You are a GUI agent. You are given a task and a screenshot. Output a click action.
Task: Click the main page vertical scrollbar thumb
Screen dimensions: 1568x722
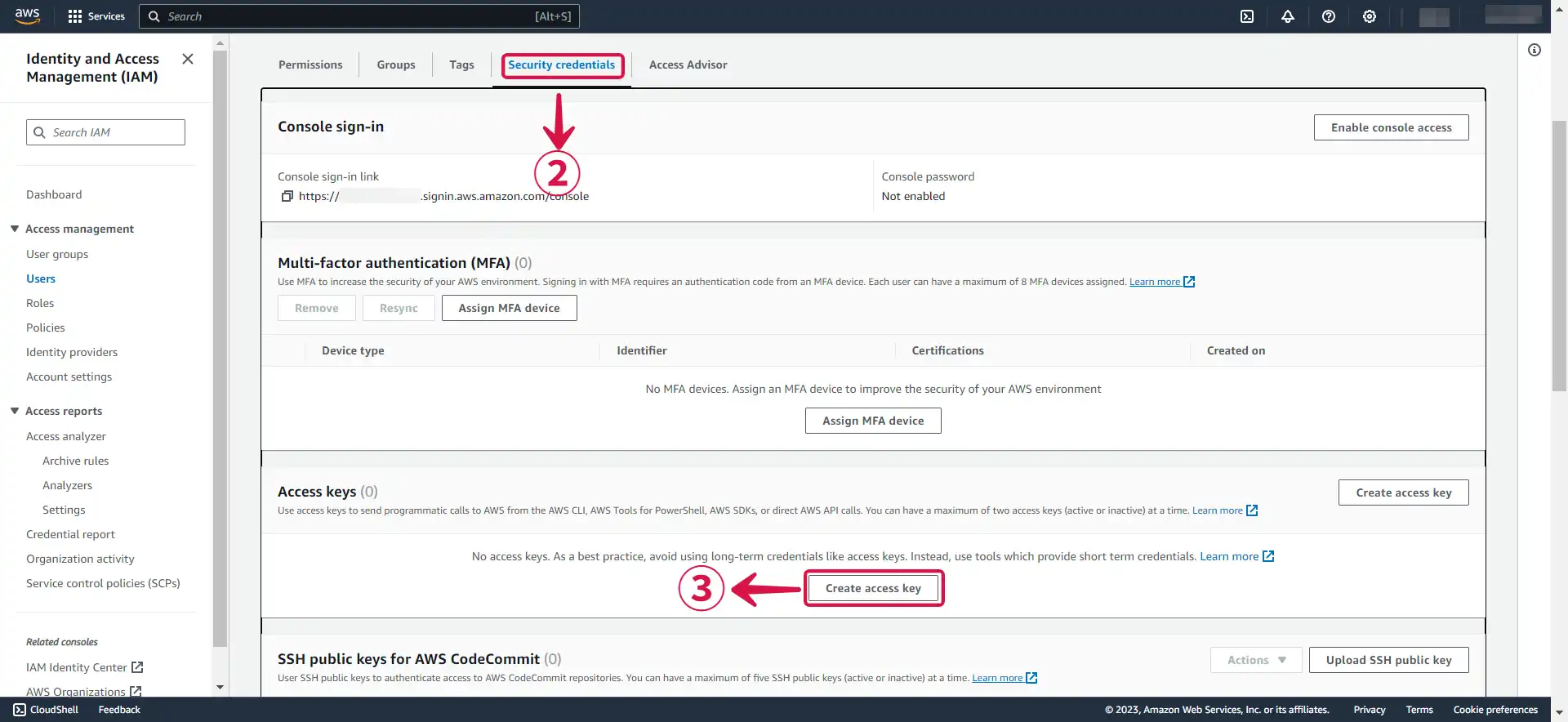tap(1559, 256)
